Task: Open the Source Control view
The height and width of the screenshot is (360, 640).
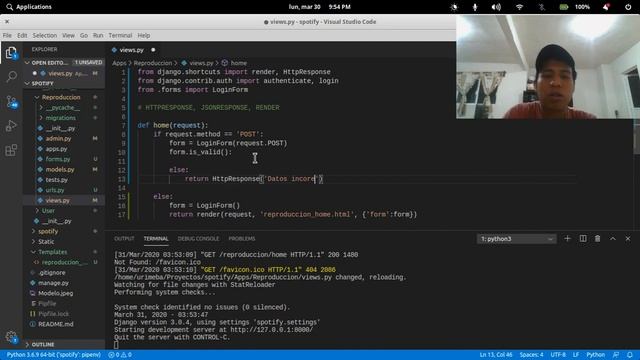Action: click(11, 101)
